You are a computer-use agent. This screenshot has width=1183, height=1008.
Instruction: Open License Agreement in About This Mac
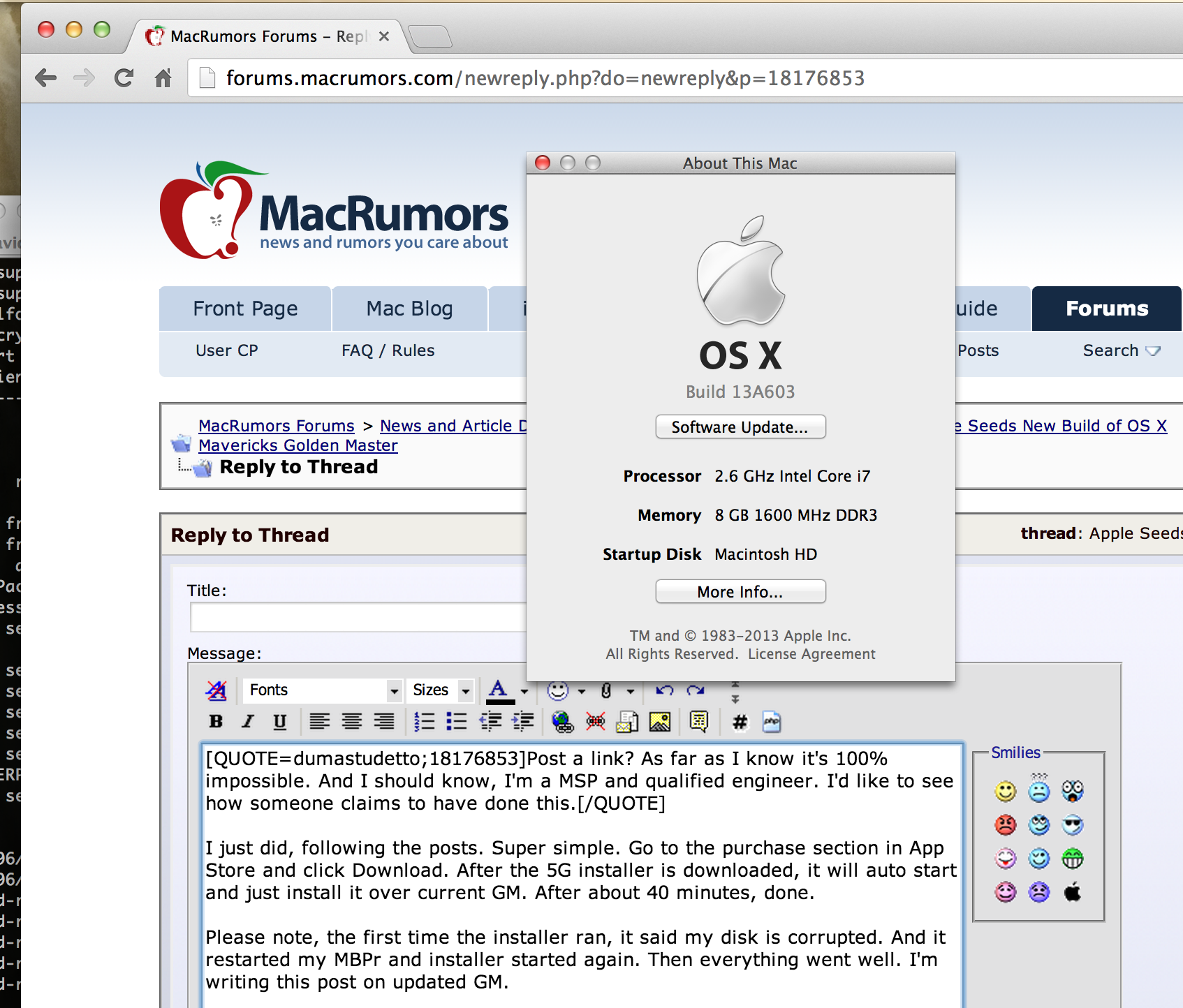point(811,654)
